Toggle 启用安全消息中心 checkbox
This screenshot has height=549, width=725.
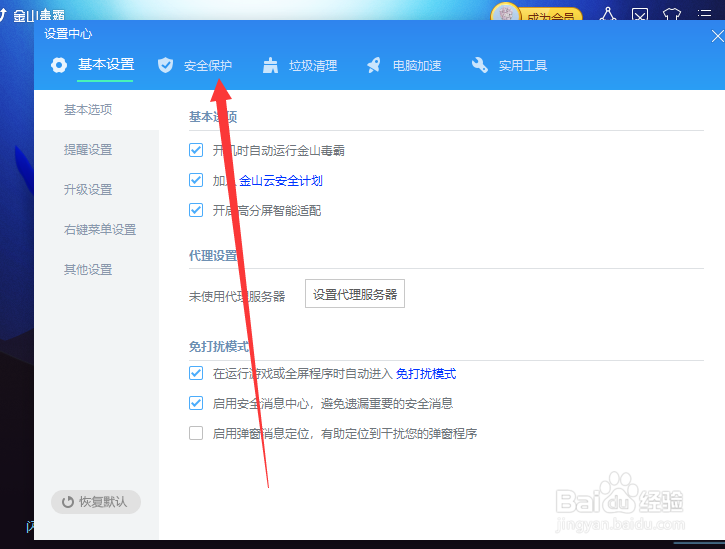[x=196, y=403]
